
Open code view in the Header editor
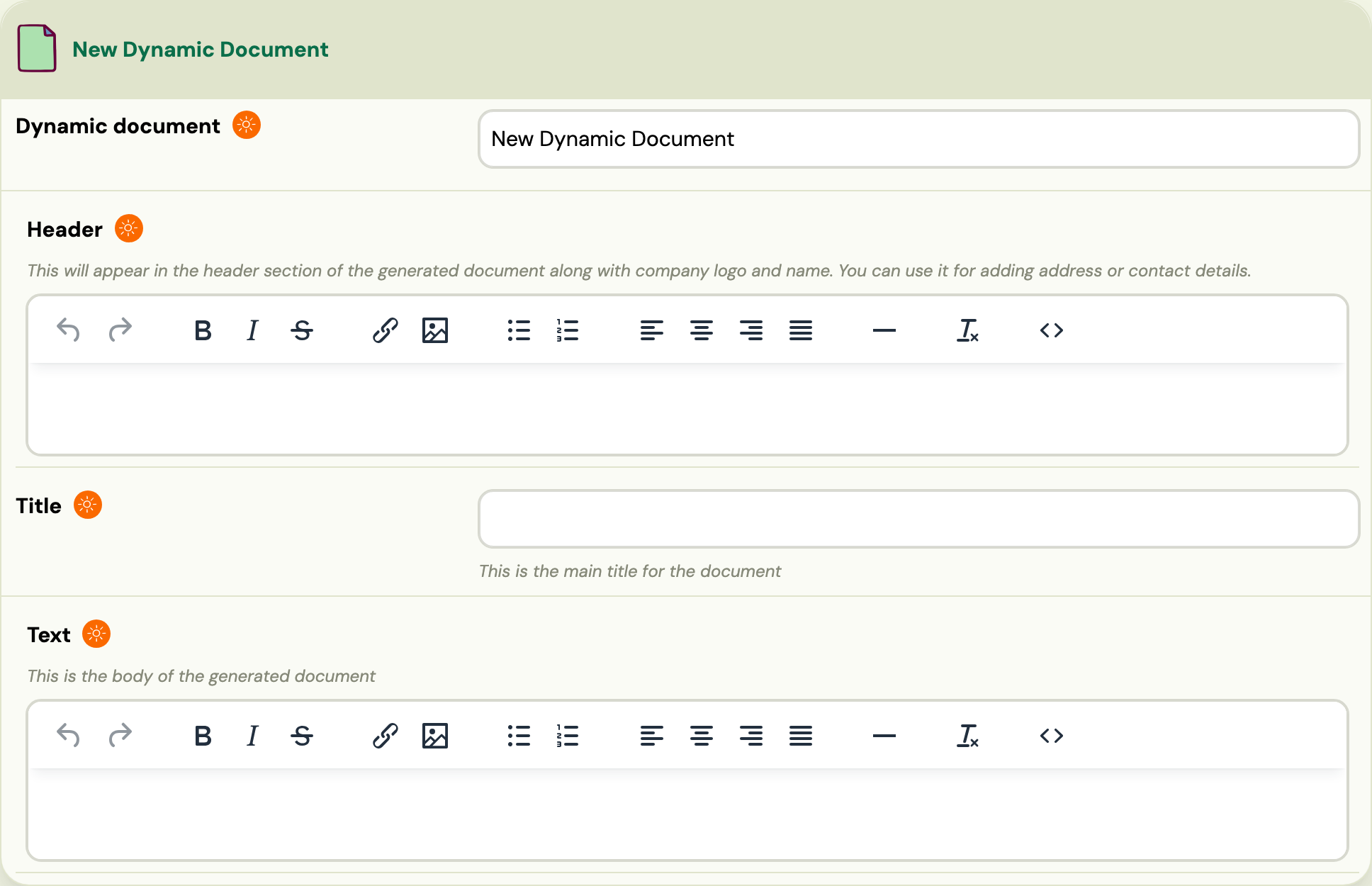1052,330
